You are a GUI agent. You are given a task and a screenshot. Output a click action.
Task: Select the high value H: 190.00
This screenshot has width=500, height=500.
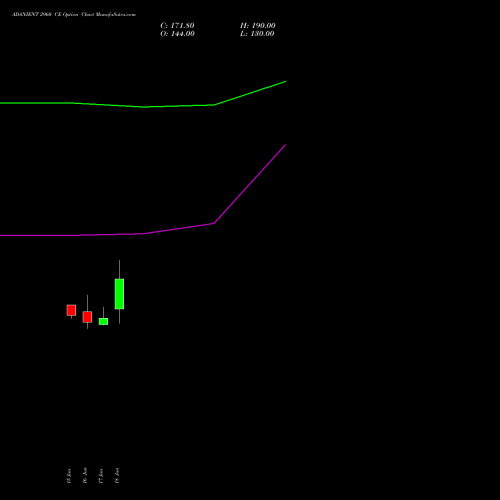[258, 26]
